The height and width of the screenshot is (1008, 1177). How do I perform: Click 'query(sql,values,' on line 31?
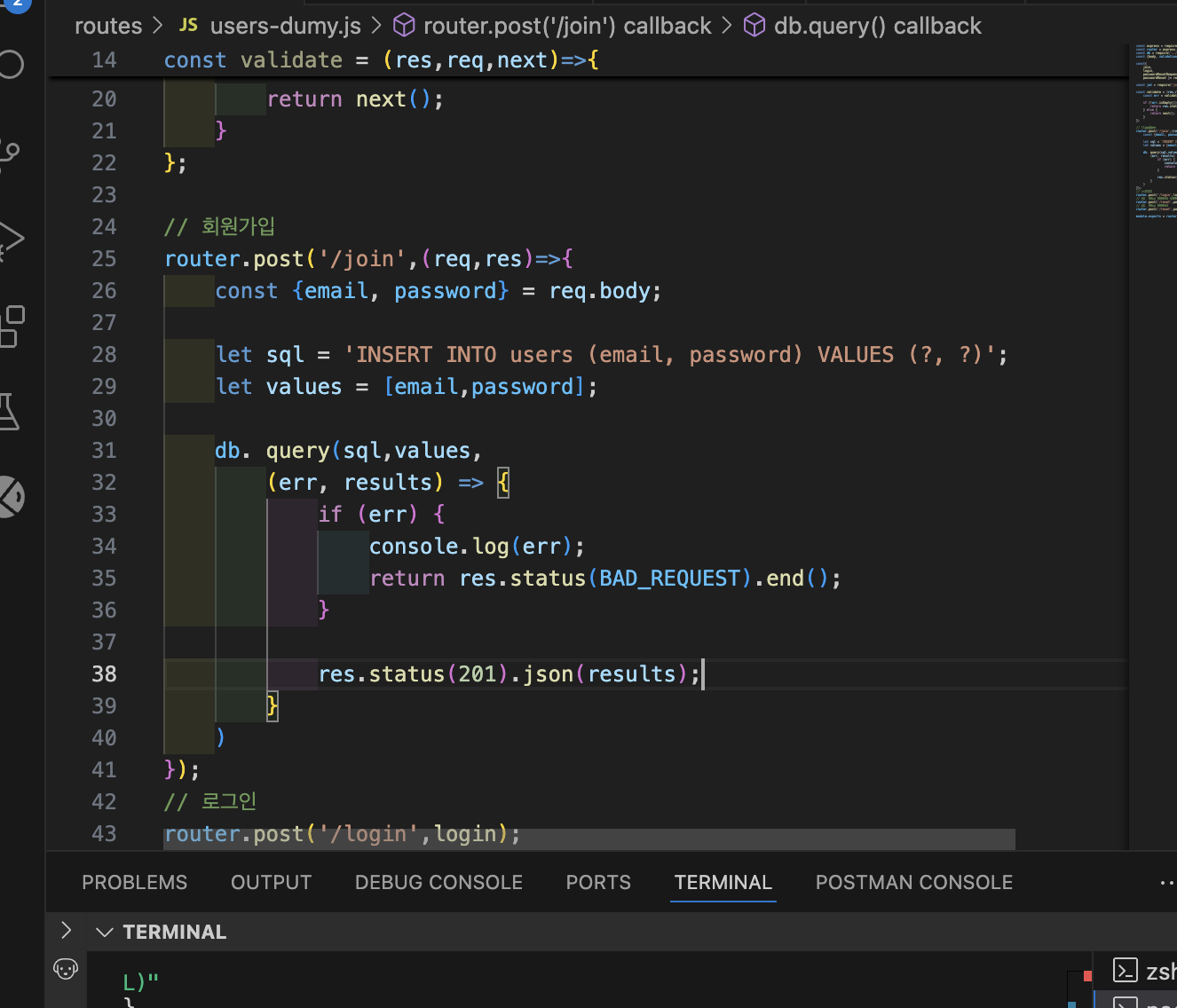click(374, 451)
